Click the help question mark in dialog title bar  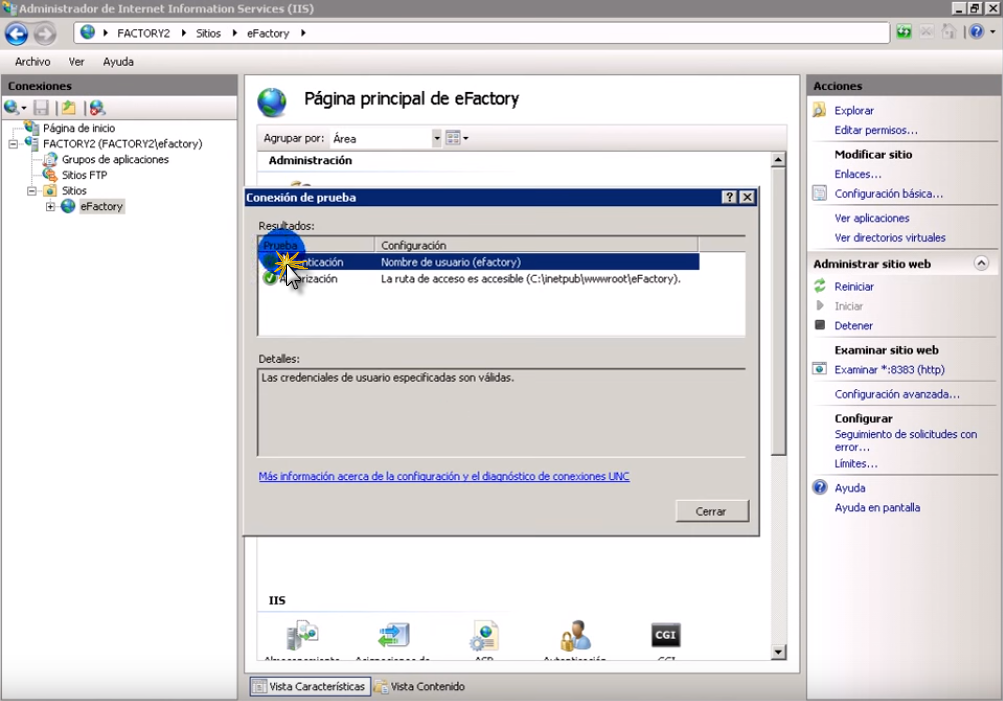click(x=730, y=198)
